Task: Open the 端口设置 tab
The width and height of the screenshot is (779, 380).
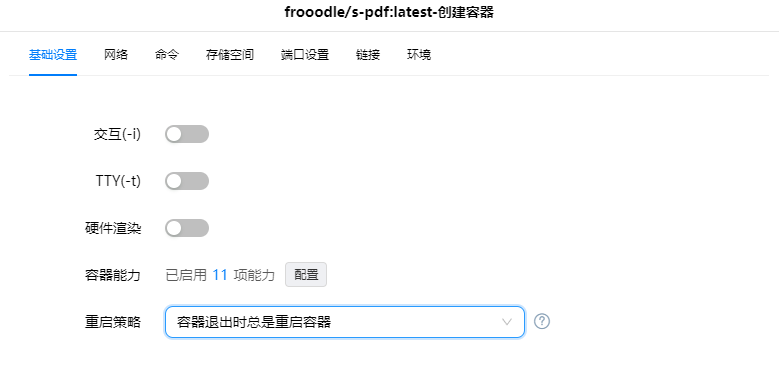Action: tap(305, 55)
